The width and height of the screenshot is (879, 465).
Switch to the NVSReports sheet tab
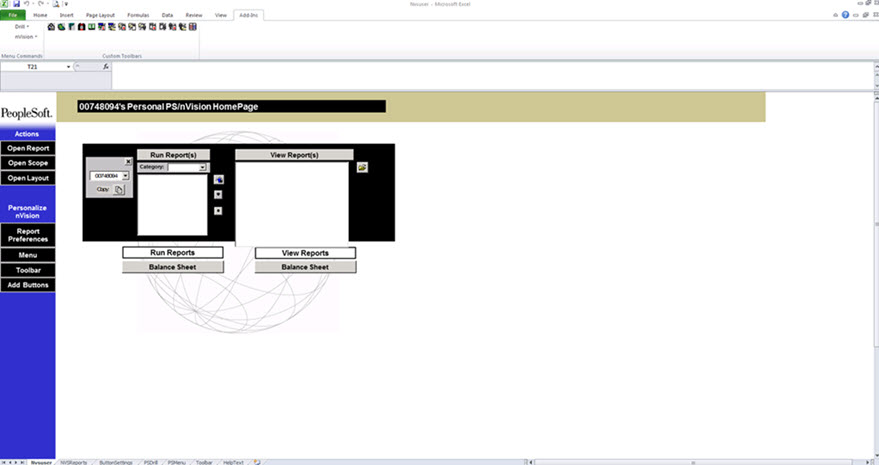click(73, 462)
